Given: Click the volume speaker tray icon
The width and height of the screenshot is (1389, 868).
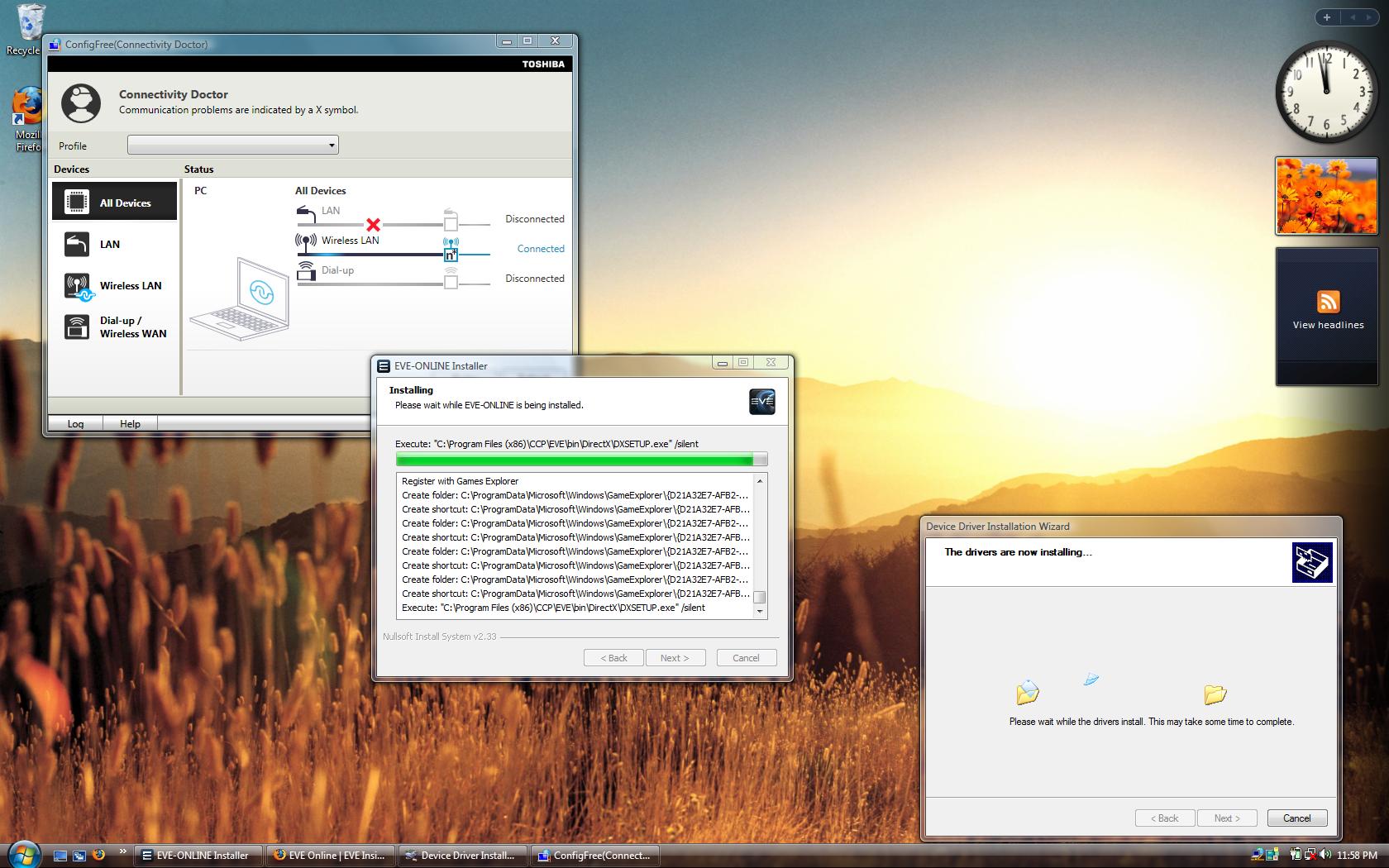Looking at the screenshot, I should click(1325, 855).
